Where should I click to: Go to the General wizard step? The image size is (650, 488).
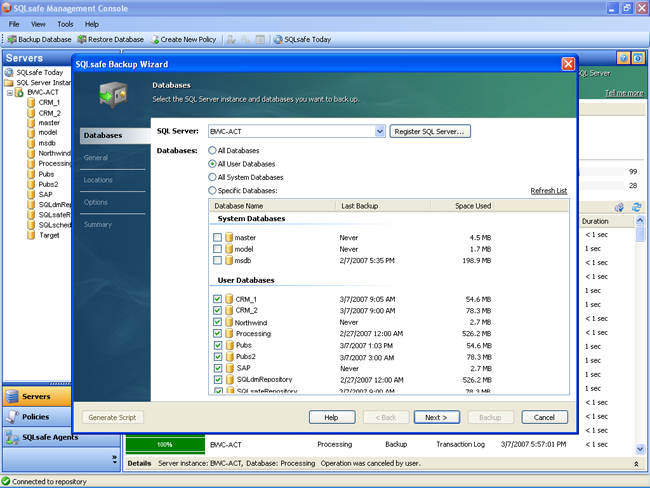click(x=96, y=158)
